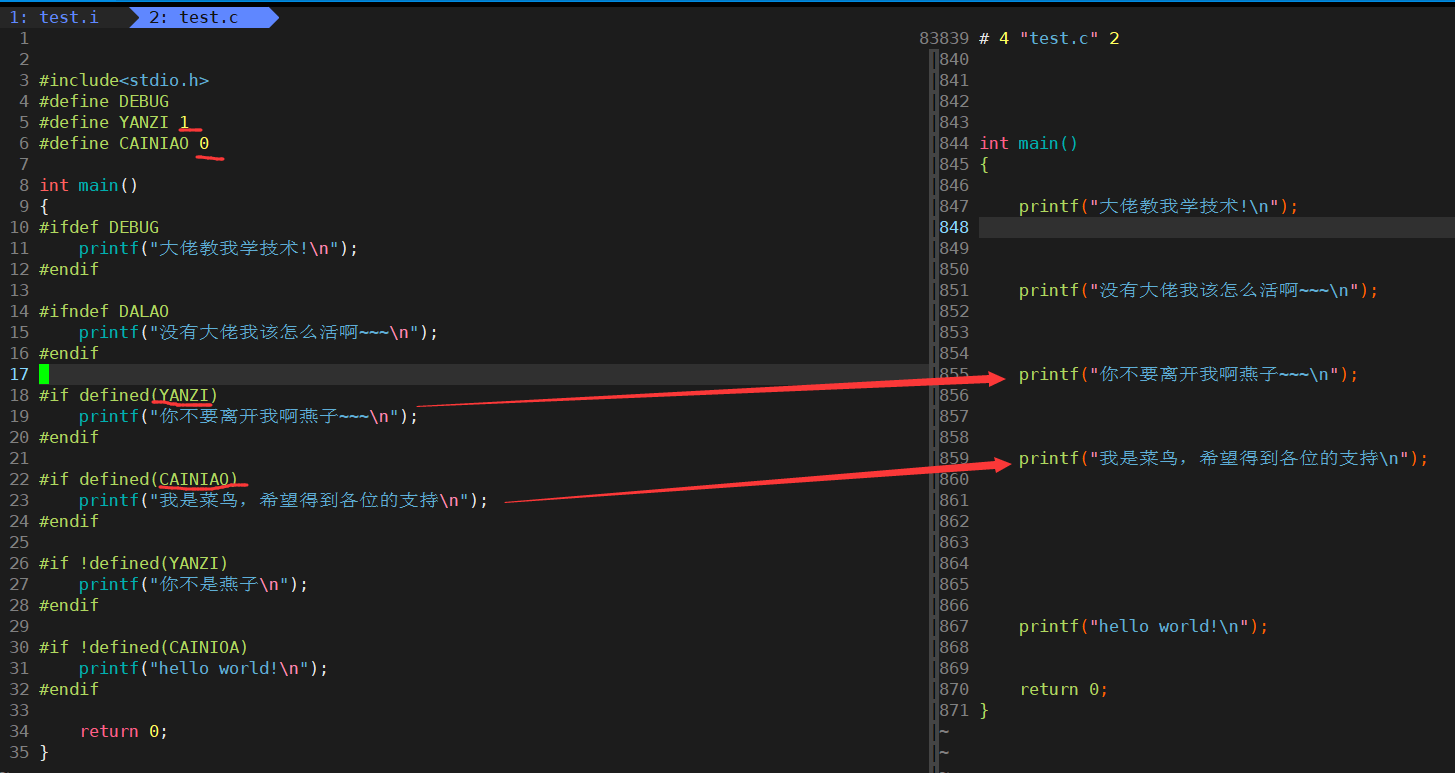Click int main() on line 844
The height and width of the screenshot is (773, 1455).
click(1029, 143)
